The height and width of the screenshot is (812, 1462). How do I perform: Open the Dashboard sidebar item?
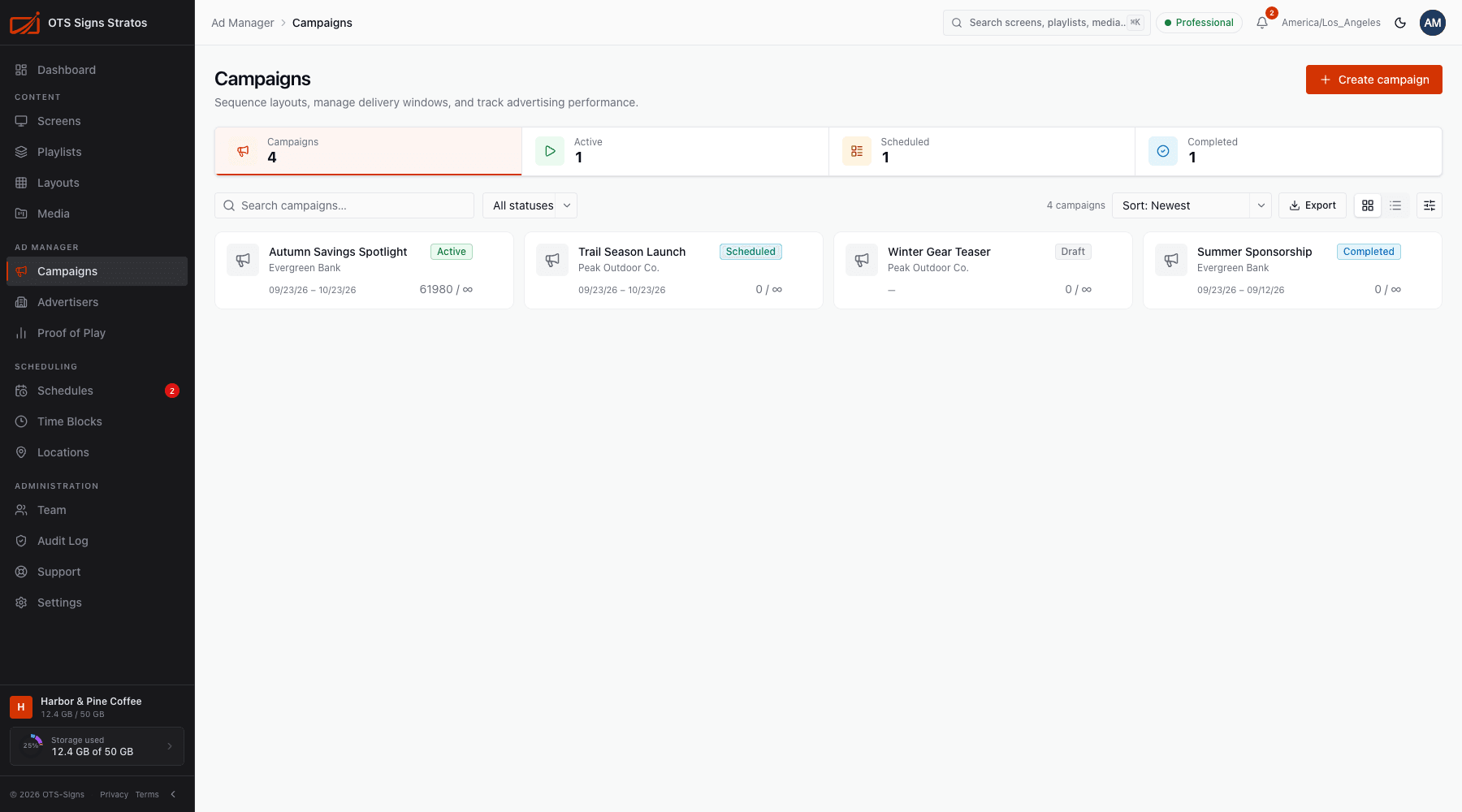click(97, 70)
